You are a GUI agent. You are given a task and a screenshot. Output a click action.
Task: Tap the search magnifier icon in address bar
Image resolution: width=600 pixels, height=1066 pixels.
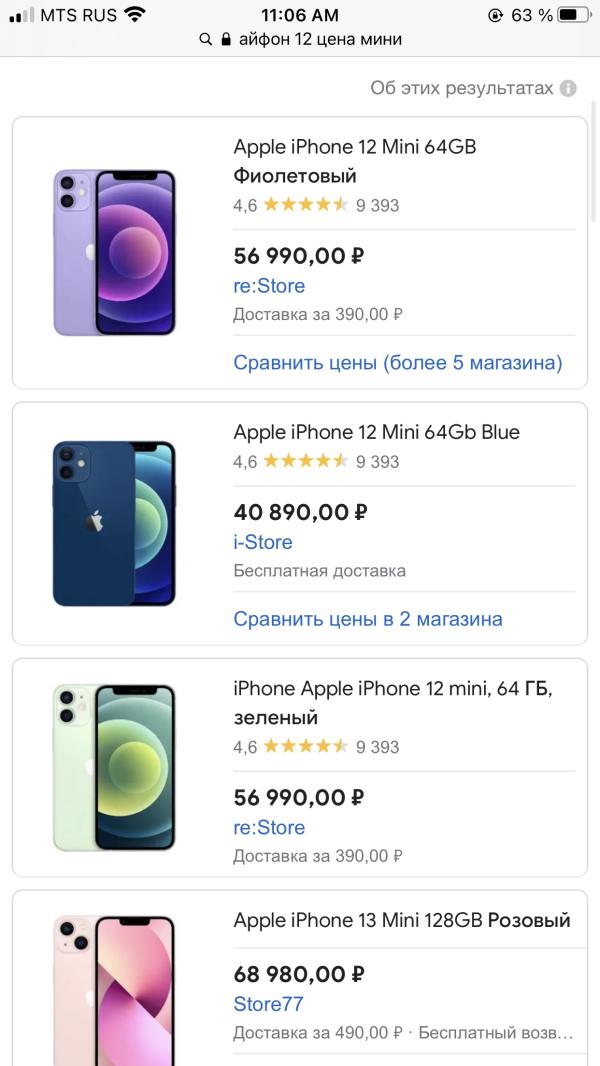(206, 39)
